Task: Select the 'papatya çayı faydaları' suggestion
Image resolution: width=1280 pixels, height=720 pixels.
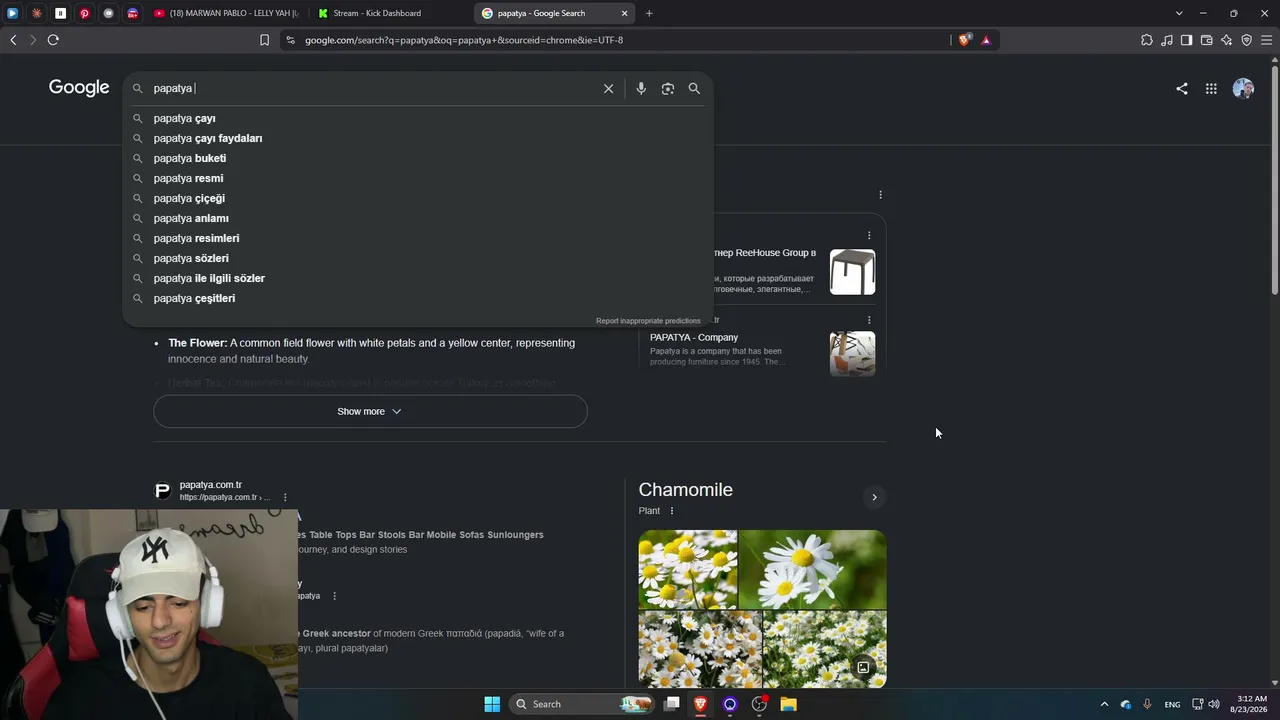Action: (x=418, y=138)
